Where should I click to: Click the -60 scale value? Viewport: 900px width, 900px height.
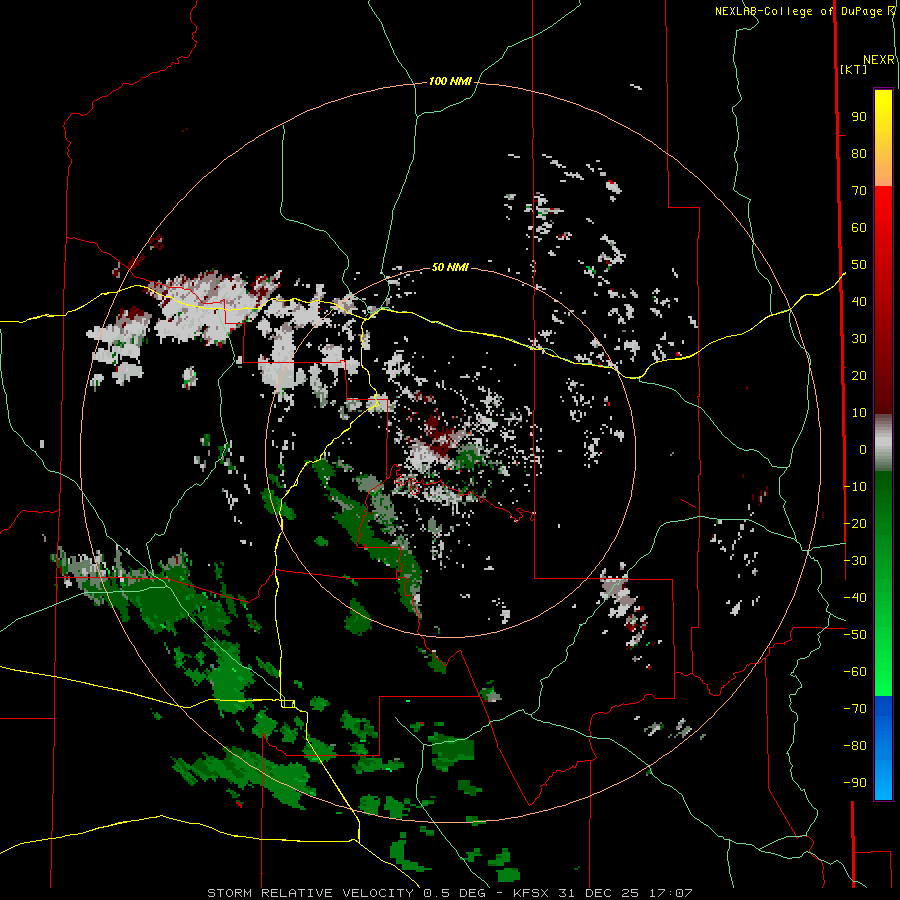pos(855,672)
